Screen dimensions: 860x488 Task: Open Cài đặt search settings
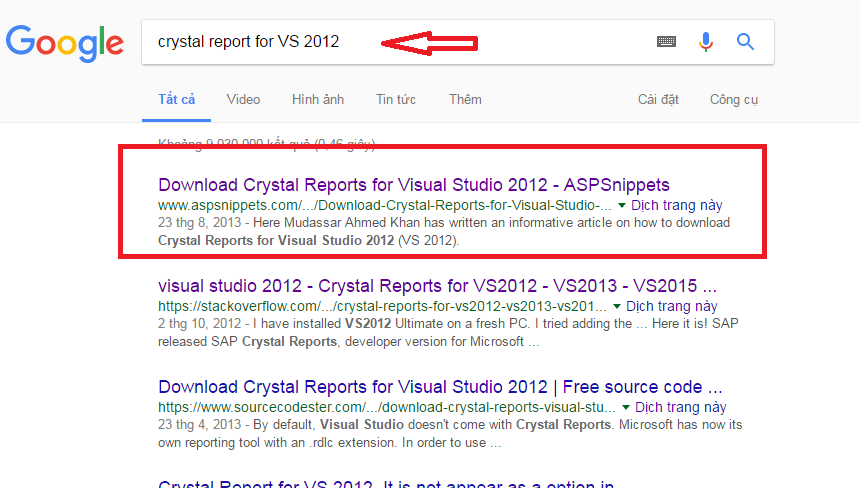(x=658, y=99)
